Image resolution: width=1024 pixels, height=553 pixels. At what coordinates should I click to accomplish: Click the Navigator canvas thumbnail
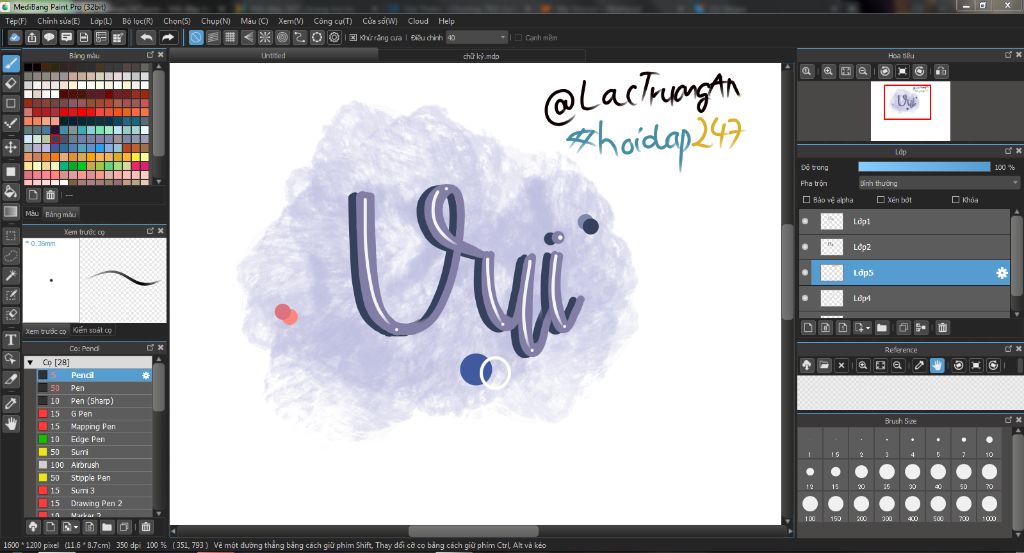[x=910, y=110]
